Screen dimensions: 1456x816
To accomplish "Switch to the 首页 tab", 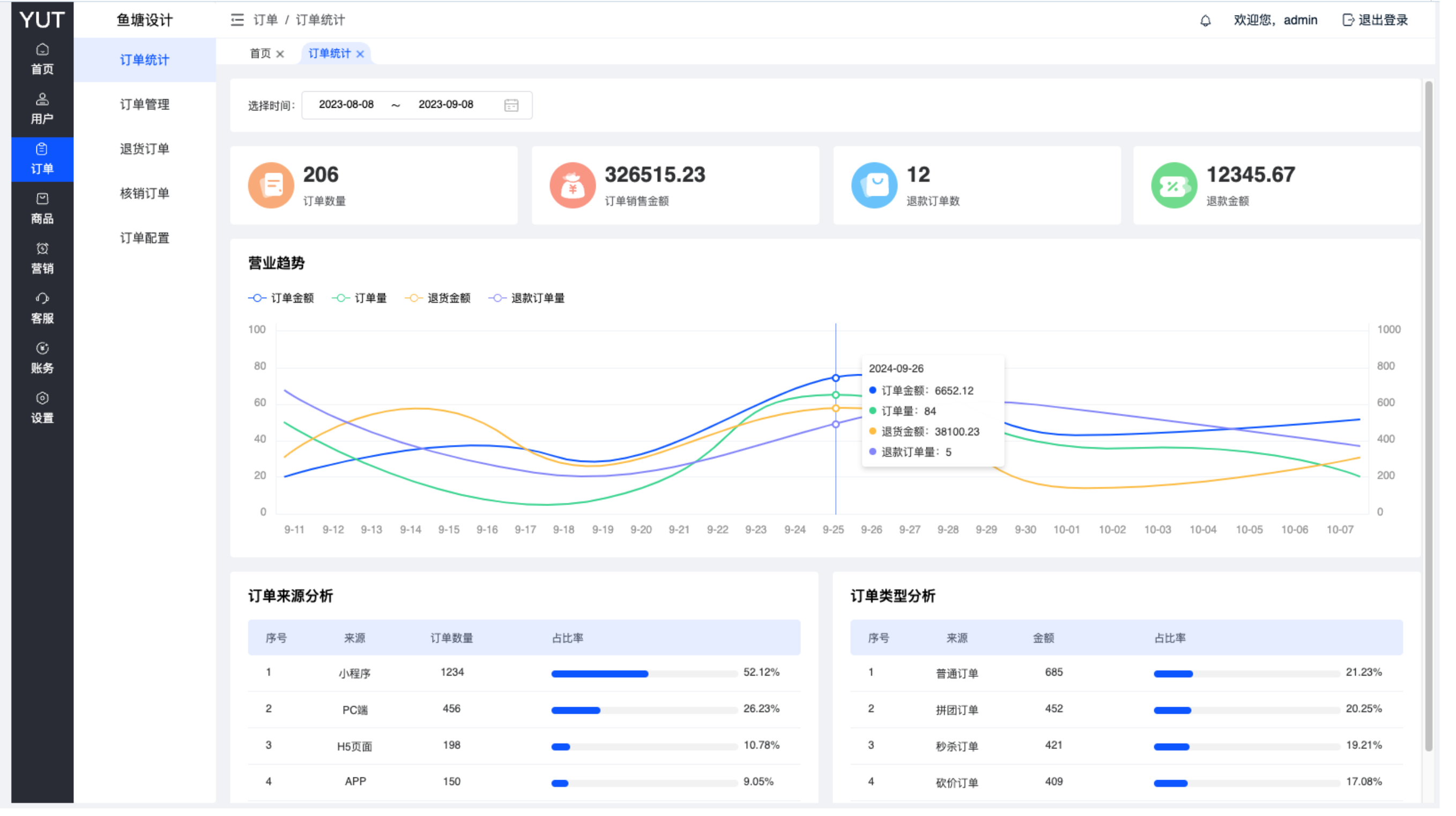I will (260, 54).
